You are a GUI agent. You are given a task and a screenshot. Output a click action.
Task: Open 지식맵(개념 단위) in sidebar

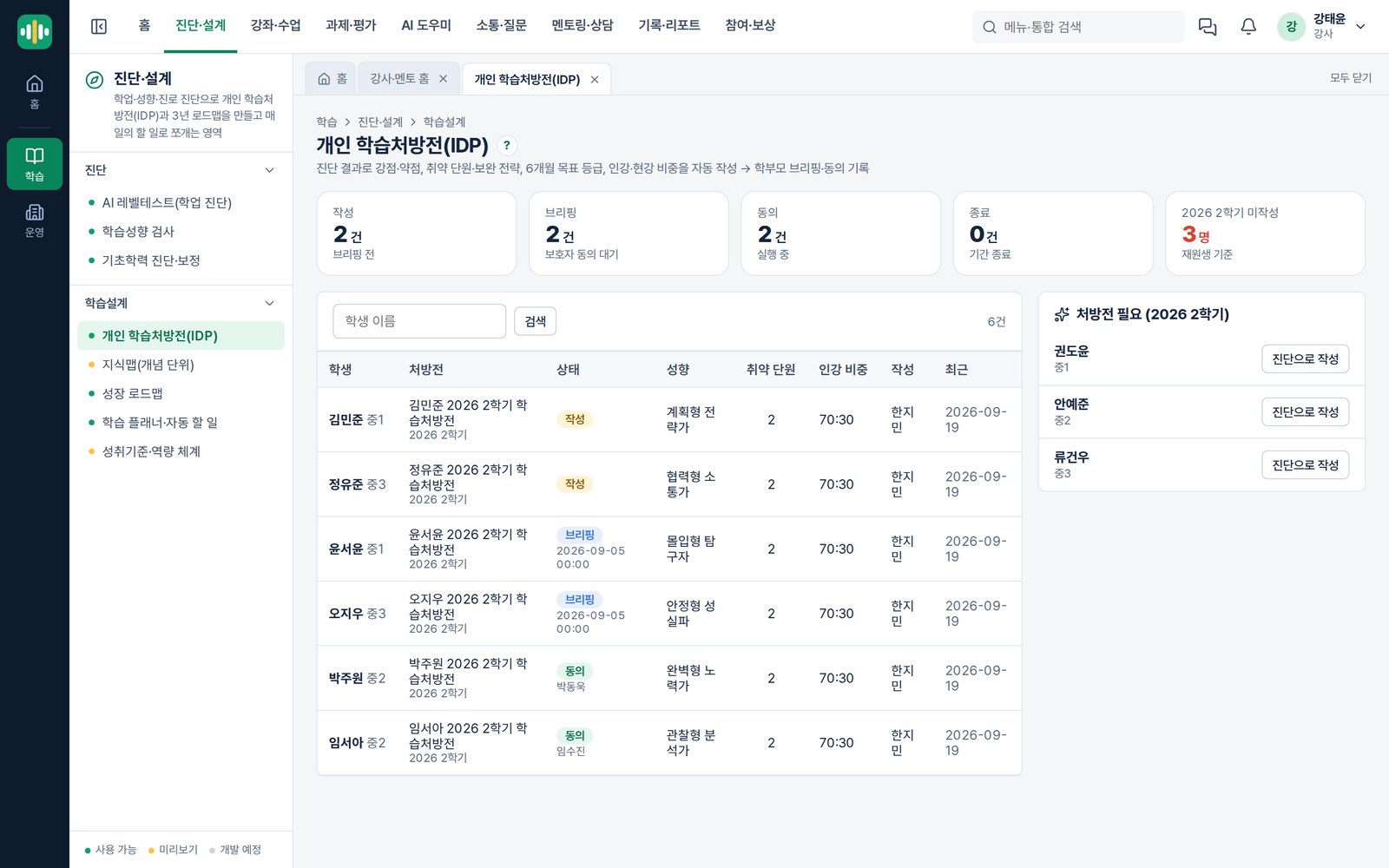point(148,365)
